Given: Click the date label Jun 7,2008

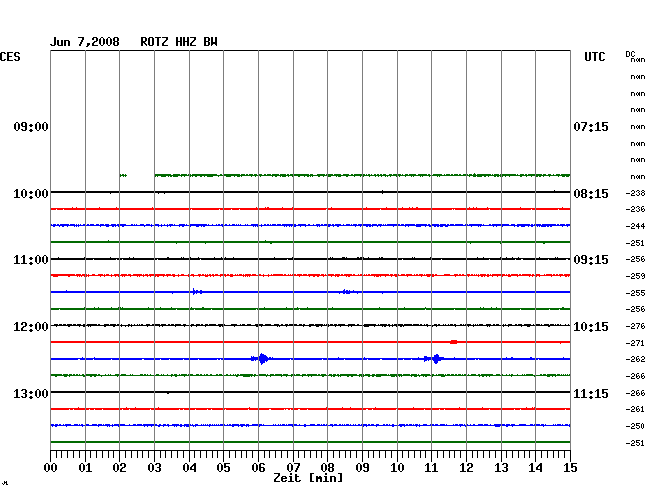Looking at the screenshot, I should tap(85, 42).
